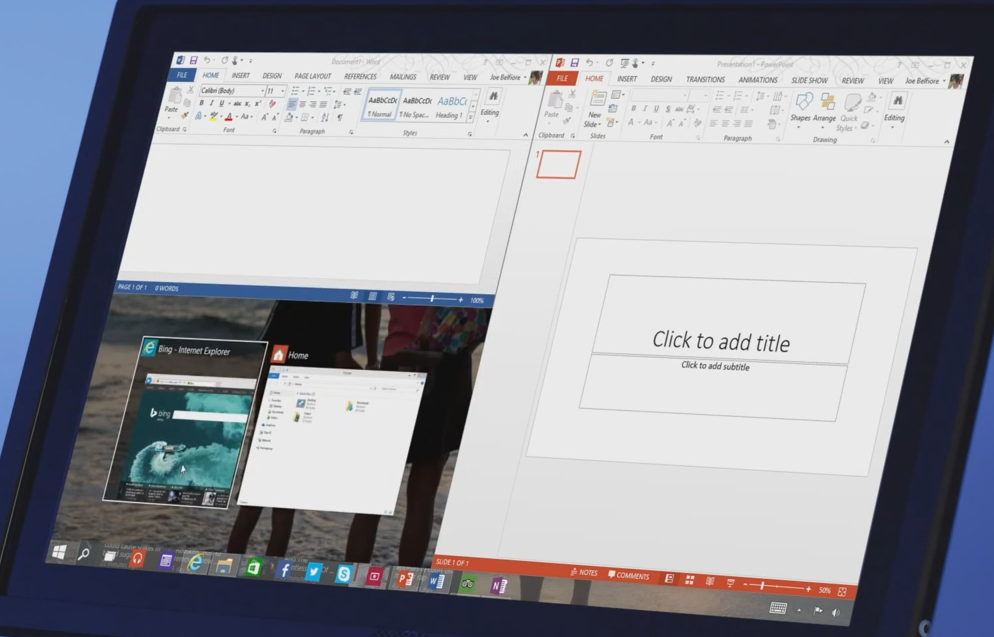Toggle Strikethrough in Word's Font group
Image resolution: width=994 pixels, height=637 pixels.
click(238, 103)
